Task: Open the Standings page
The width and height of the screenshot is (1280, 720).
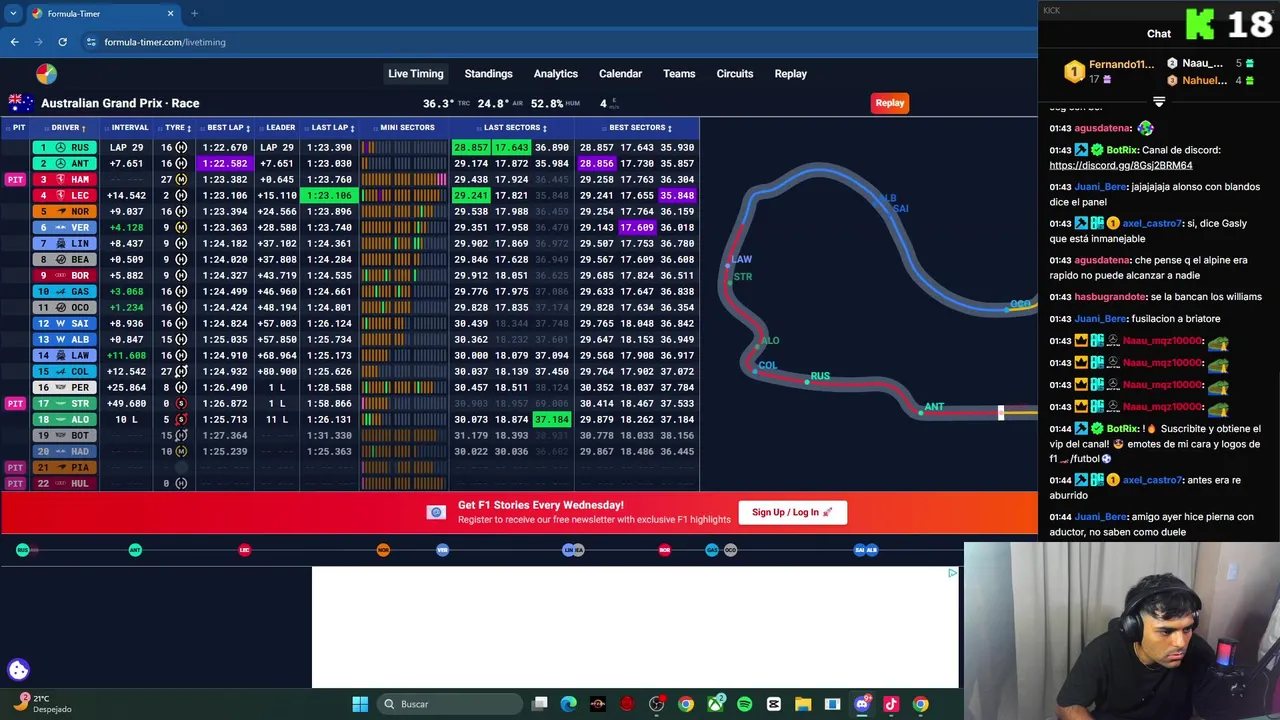Action: coord(488,74)
